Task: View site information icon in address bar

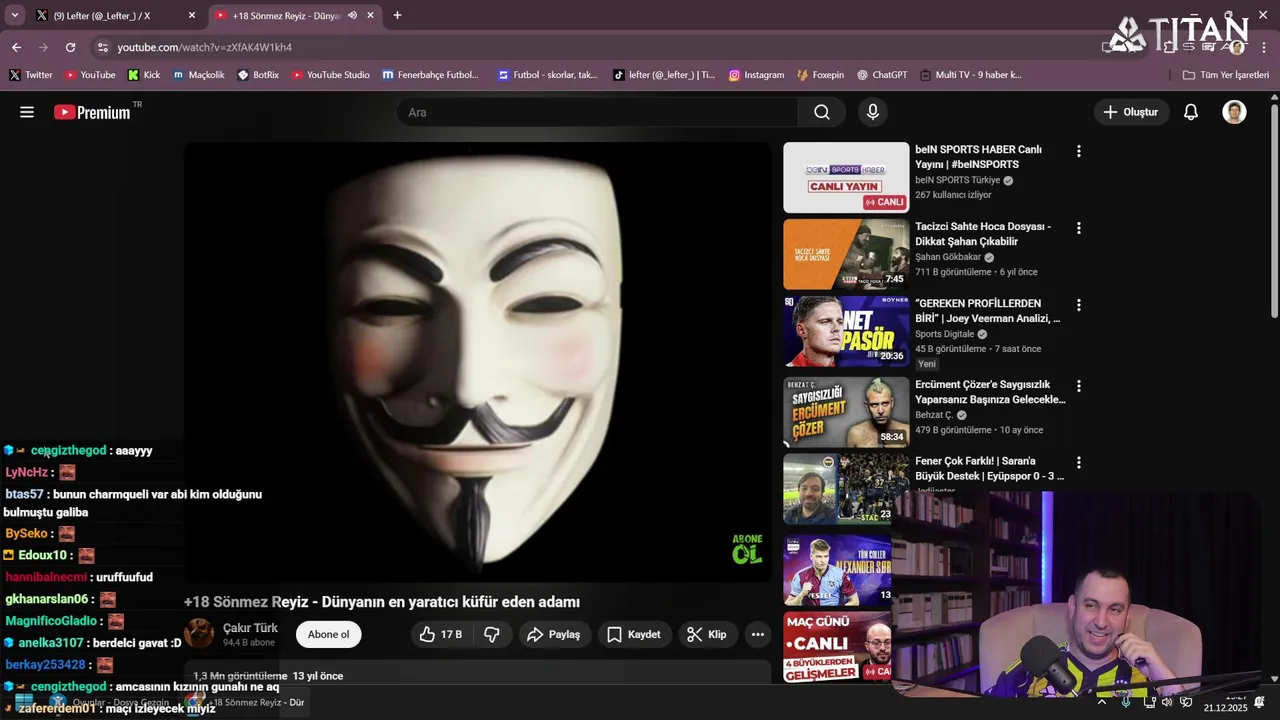Action: click(x=102, y=47)
